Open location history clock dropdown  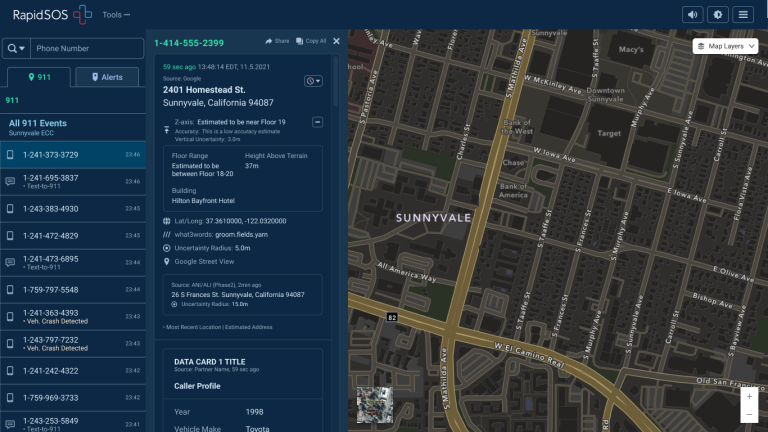(x=313, y=81)
